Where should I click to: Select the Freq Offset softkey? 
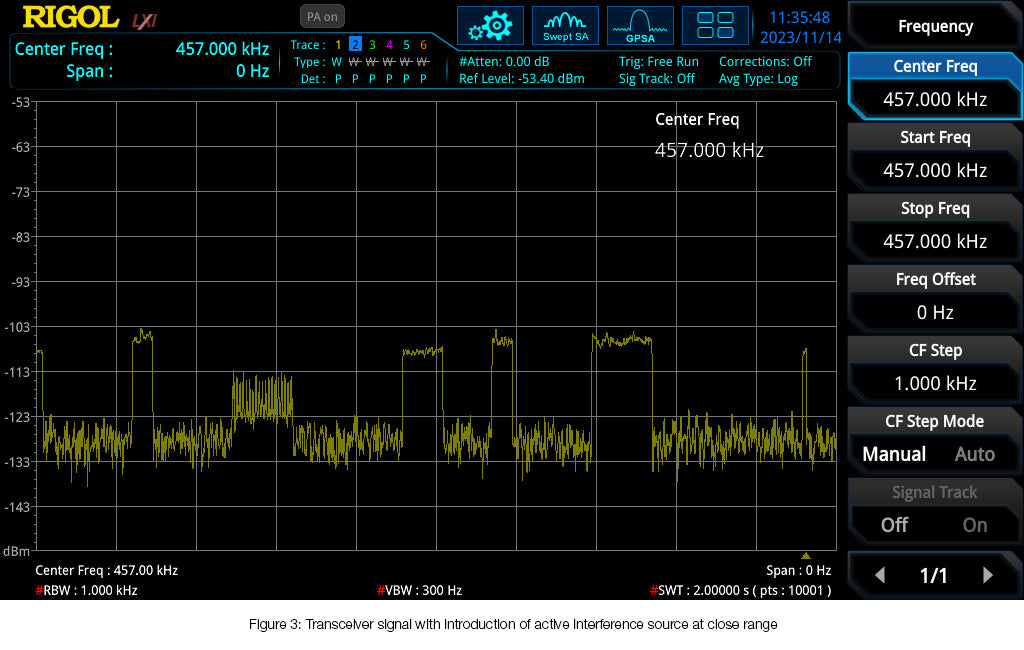pyautogui.click(x=934, y=296)
